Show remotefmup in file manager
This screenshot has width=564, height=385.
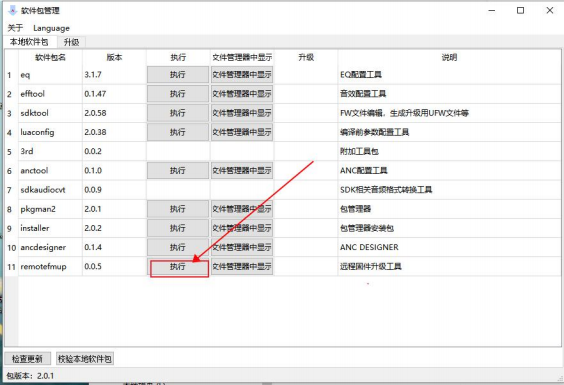[242, 267]
